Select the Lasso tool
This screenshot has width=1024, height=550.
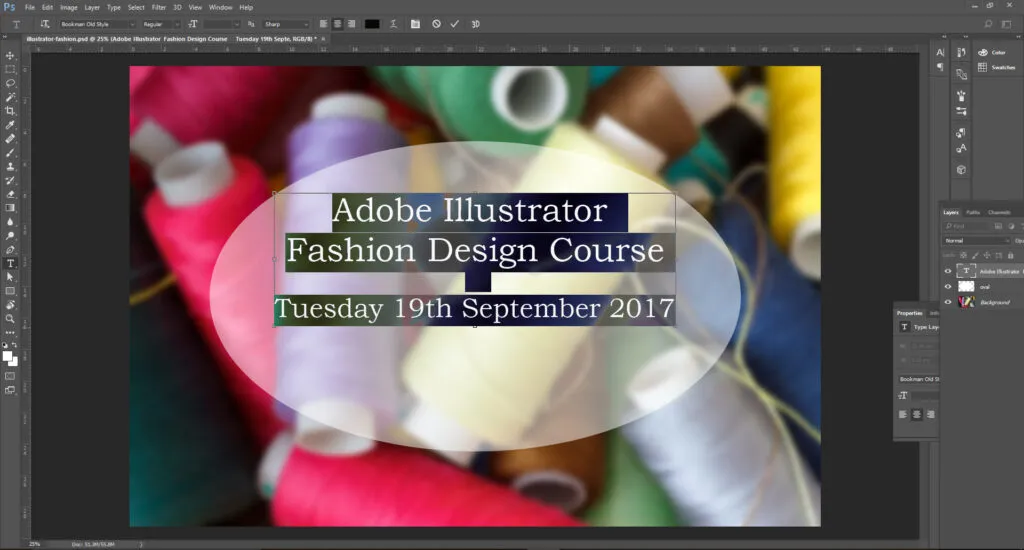pos(10,83)
